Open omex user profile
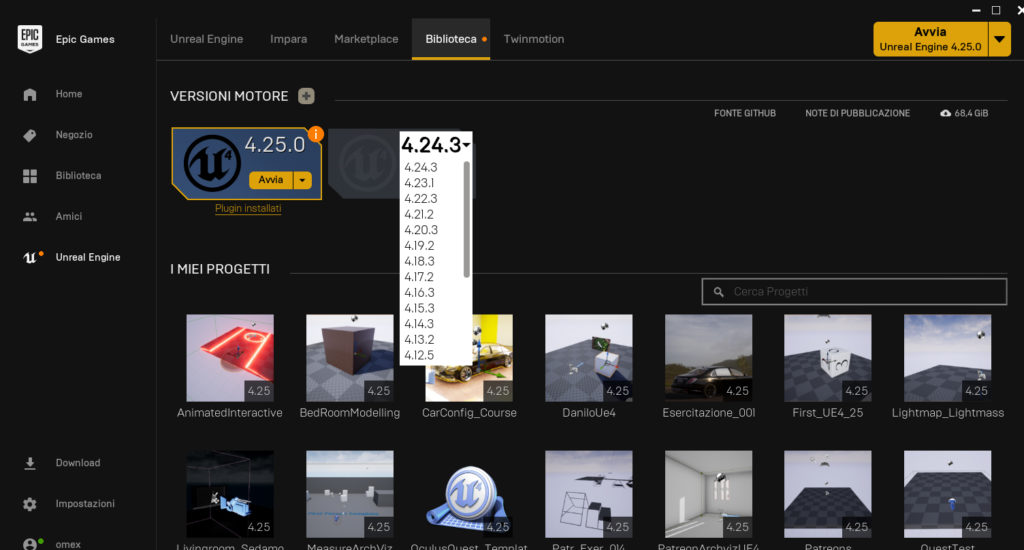Image resolution: width=1024 pixels, height=550 pixels. [x=68, y=544]
